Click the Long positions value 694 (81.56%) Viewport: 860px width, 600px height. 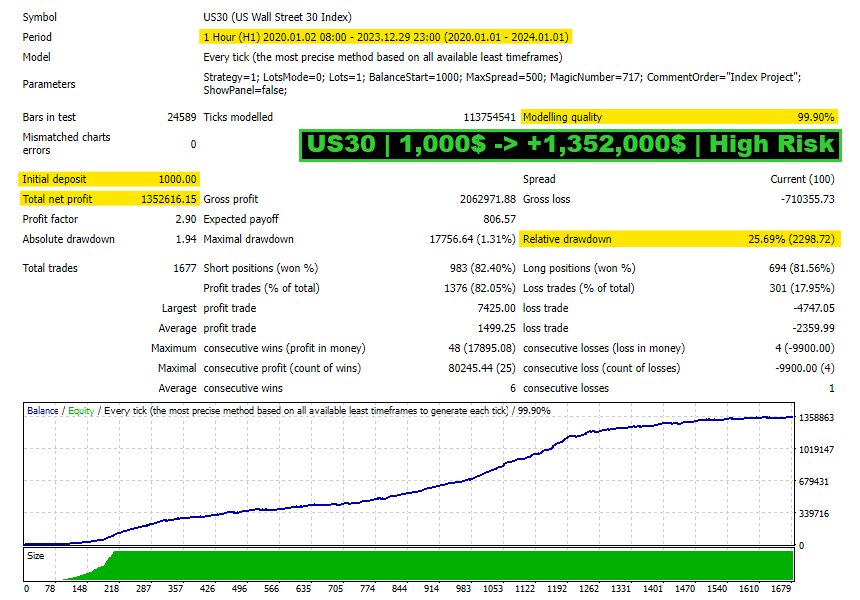click(x=801, y=268)
